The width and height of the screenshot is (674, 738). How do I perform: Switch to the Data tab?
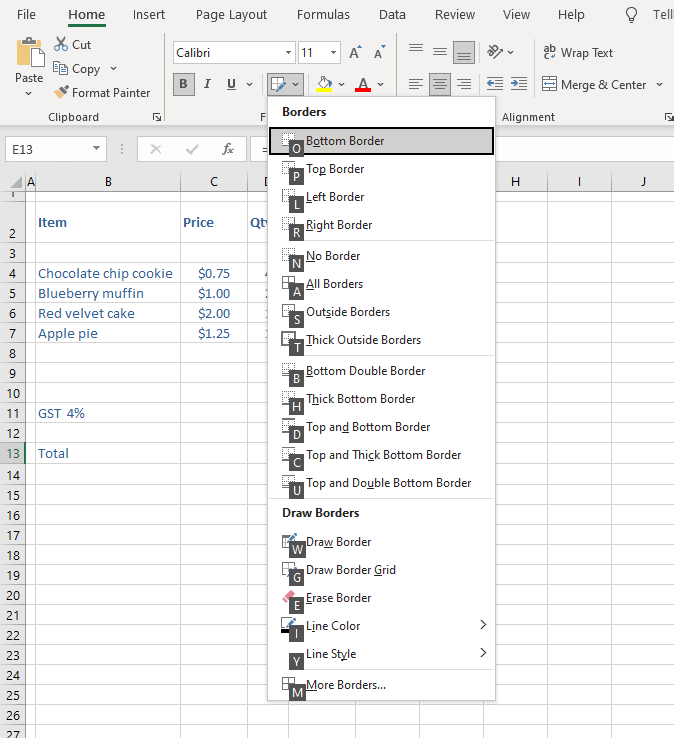[392, 15]
